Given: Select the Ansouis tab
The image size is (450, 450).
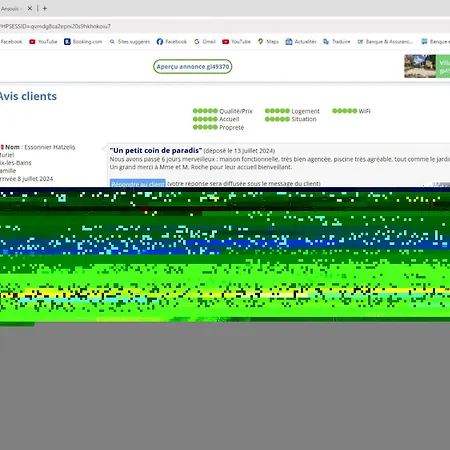Looking at the screenshot, I should click(x=12, y=8).
